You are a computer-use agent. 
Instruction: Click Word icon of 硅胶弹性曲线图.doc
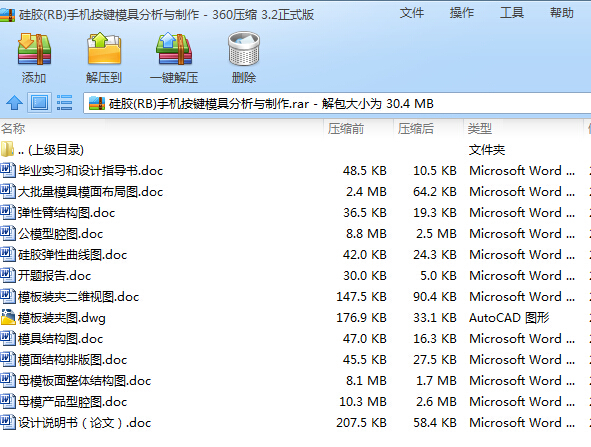pos(8,254)
